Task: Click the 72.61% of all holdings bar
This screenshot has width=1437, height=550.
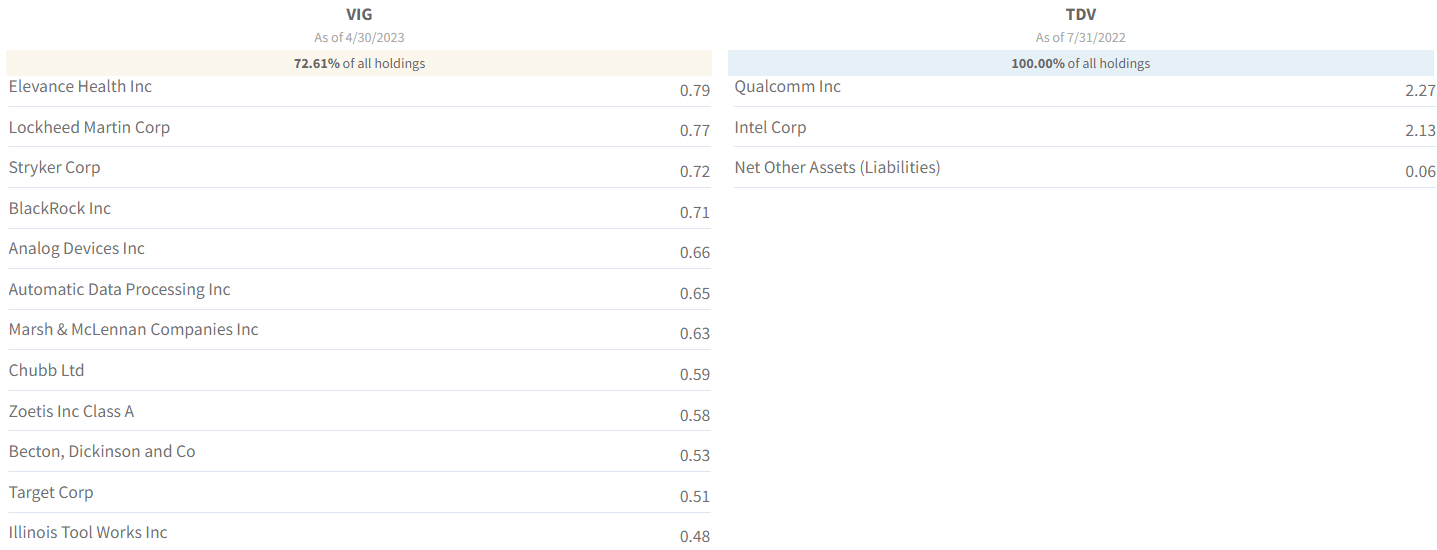Action: [359, 63]
